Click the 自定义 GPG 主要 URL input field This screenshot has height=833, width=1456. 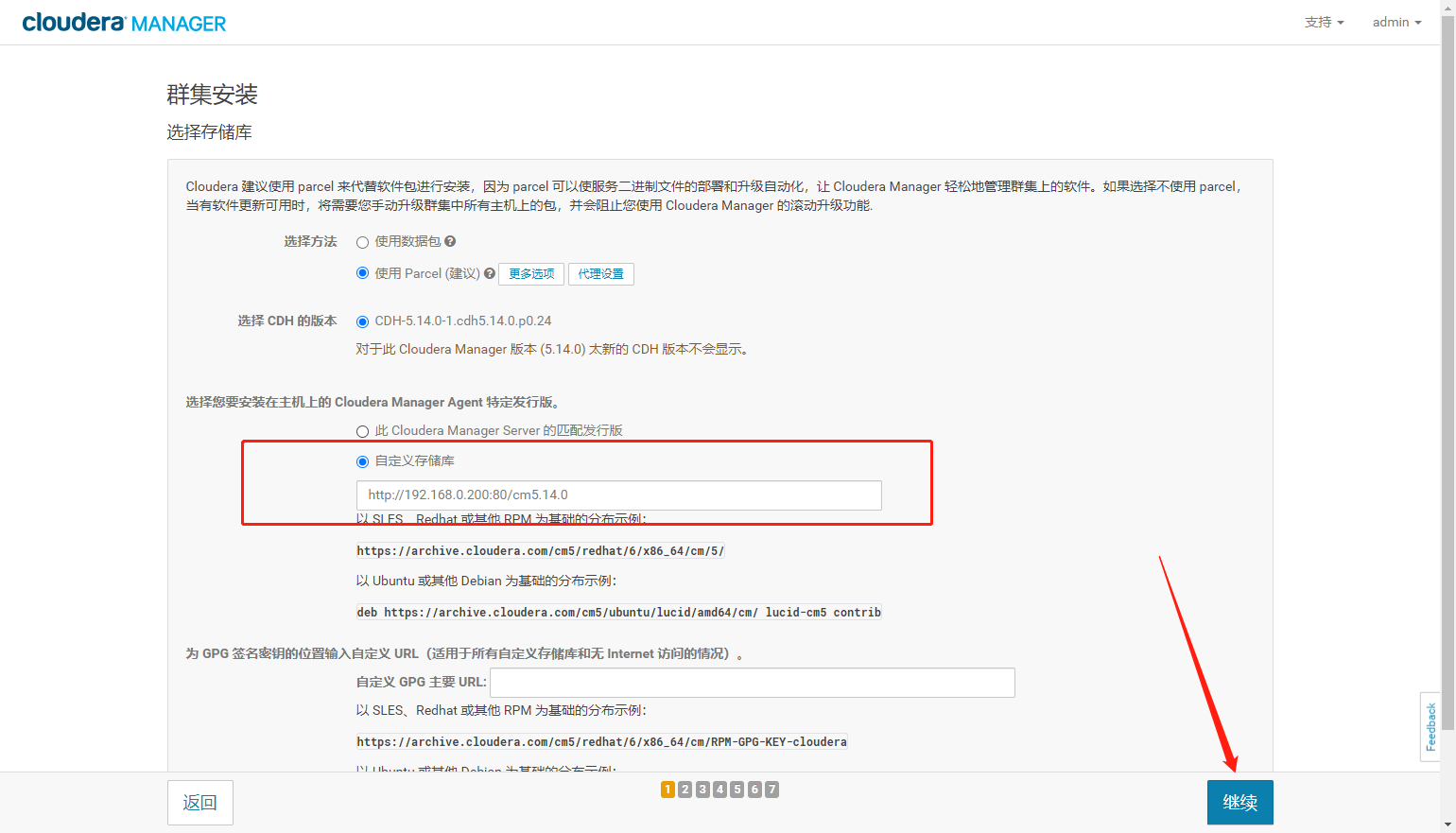click(x=753, y=683)
